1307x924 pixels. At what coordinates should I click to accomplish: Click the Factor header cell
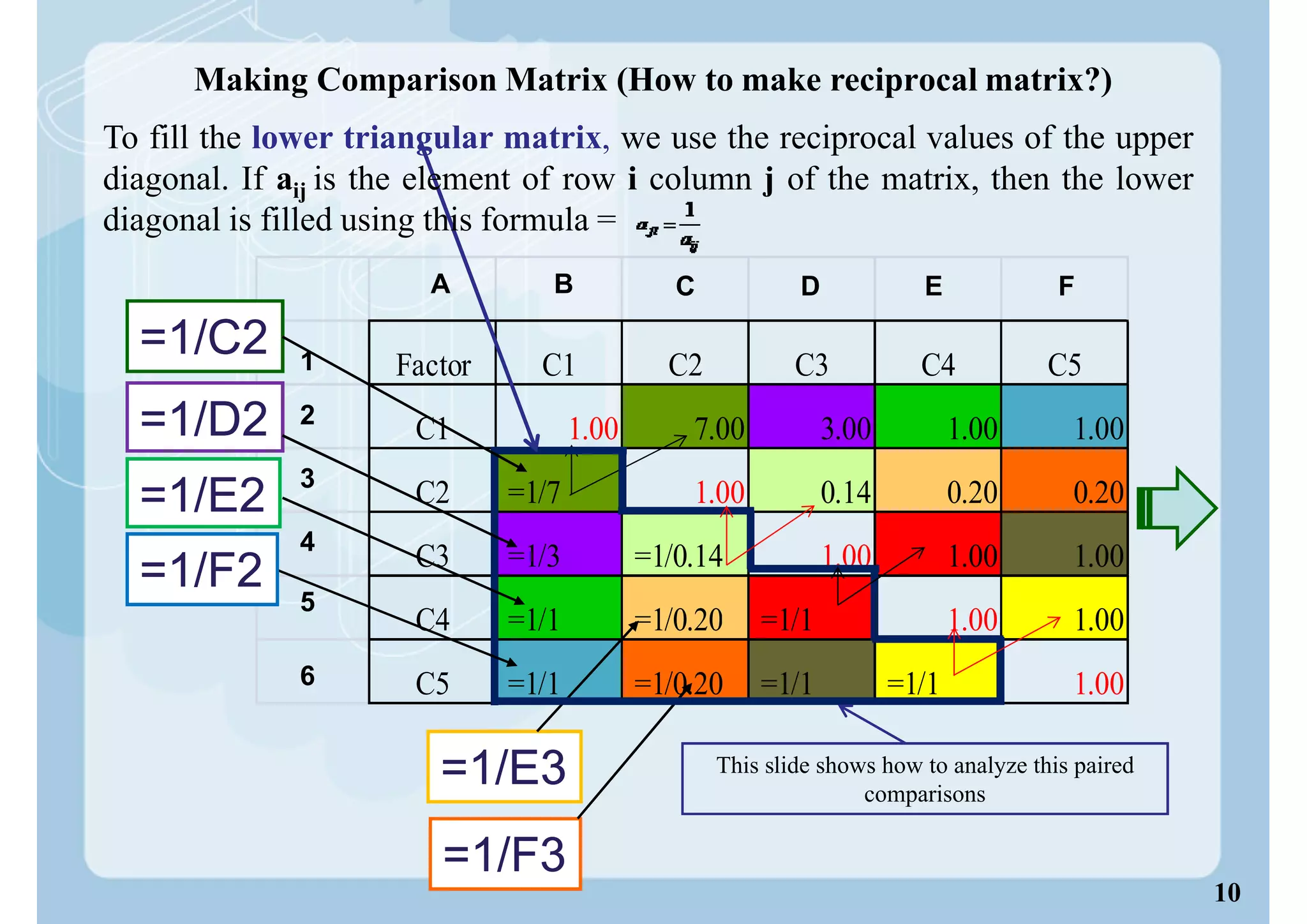pyautogui.click(x=433, y=352)
